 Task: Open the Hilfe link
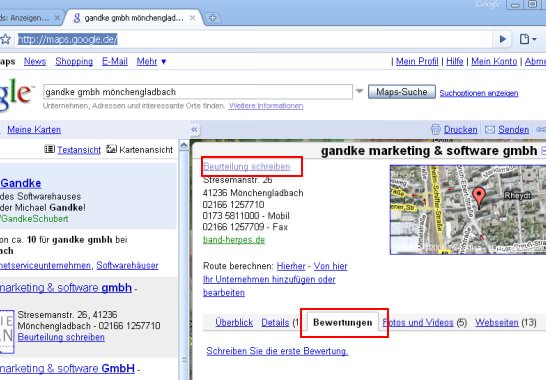(x=455, y=61)
